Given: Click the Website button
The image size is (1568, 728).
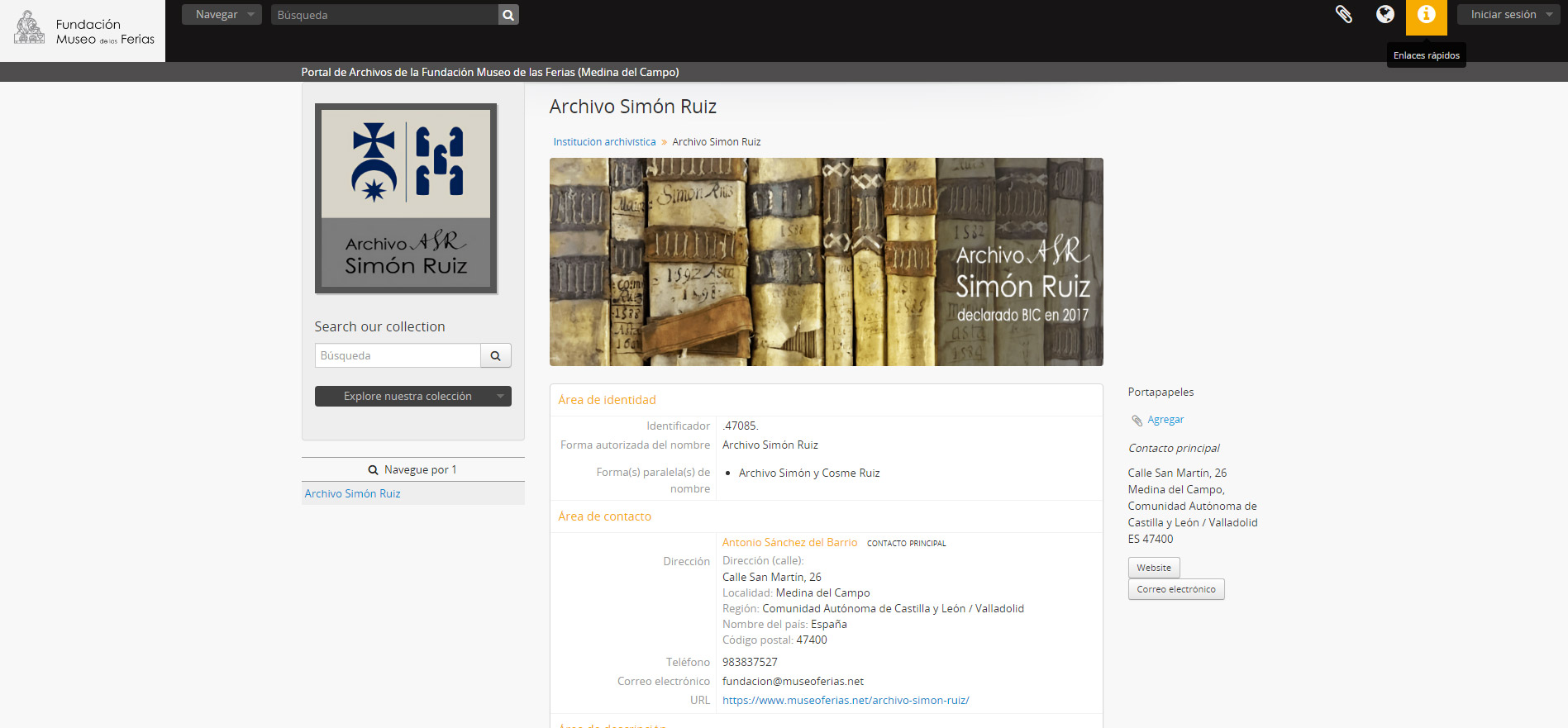Looking at the screenshot, I should 1154,568.
